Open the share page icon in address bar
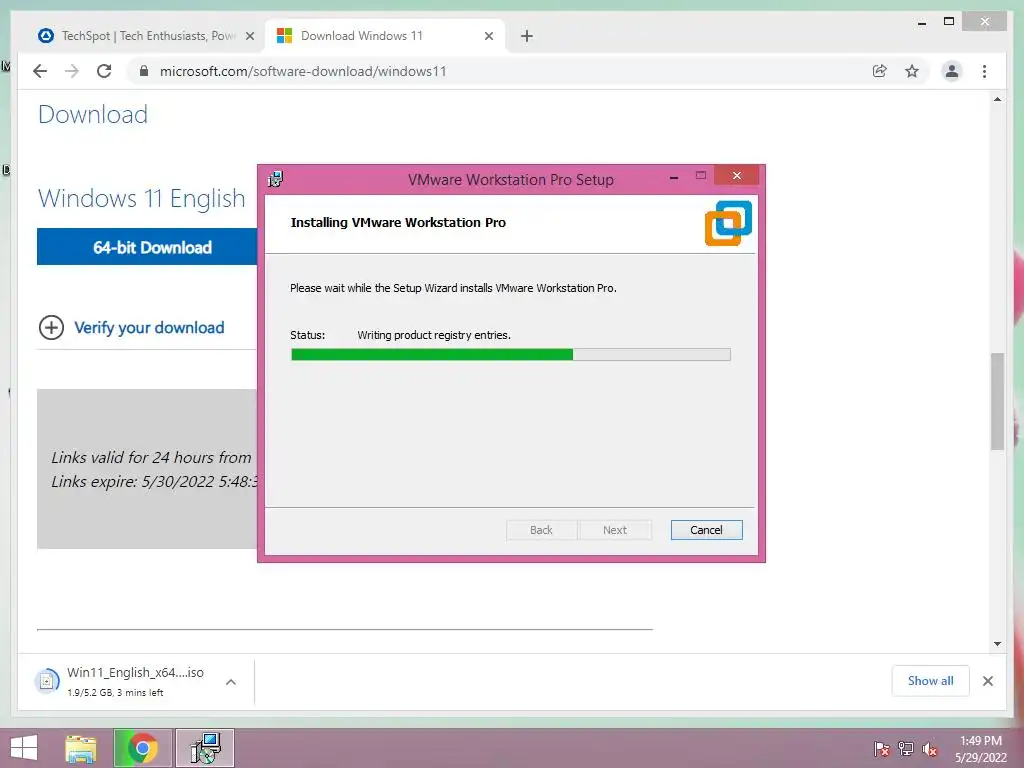The width and height of the screenshot is (1024, 768). coord(880,71)
